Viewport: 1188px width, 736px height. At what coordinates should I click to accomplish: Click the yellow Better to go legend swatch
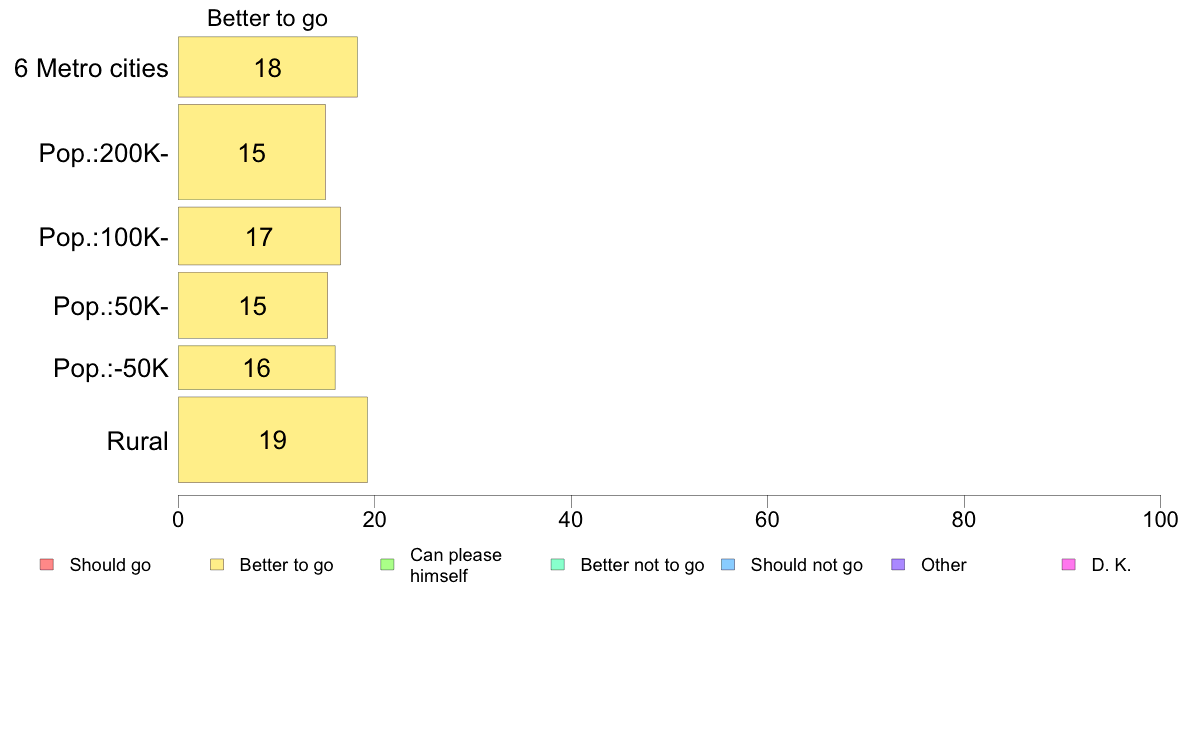[217, 565]
